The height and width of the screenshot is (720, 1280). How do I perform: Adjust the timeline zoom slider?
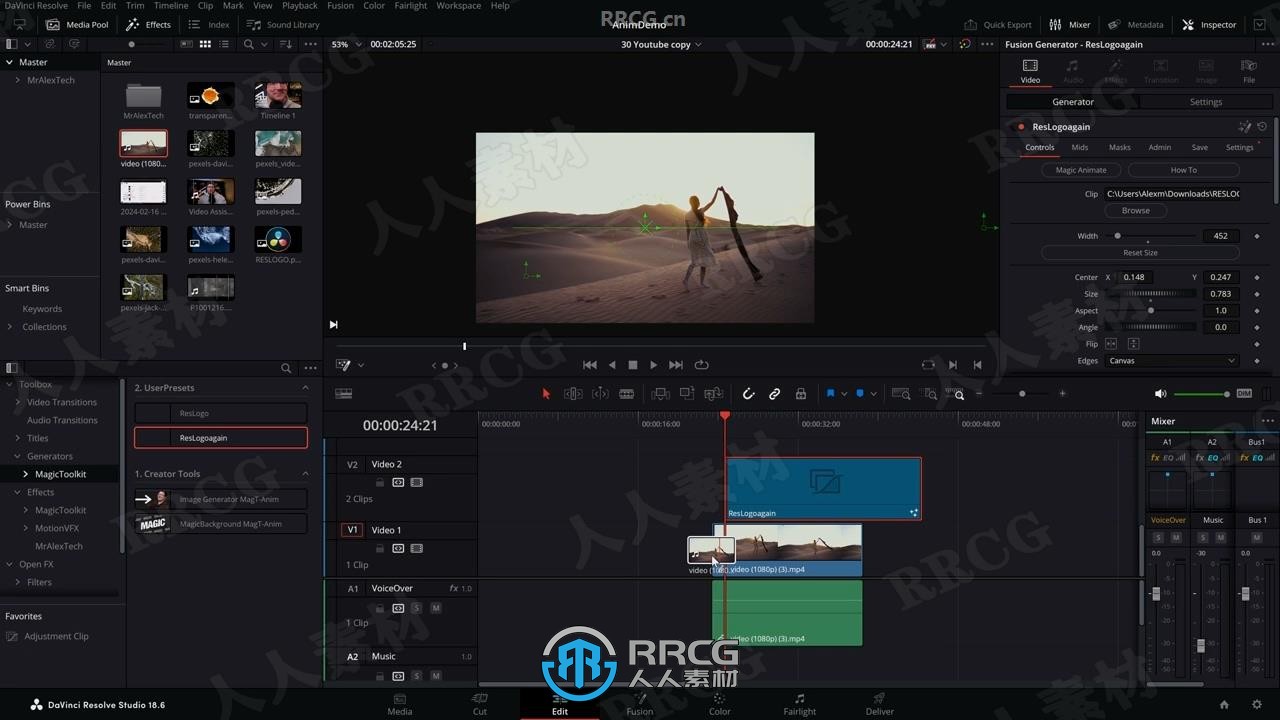[1021, 394]
